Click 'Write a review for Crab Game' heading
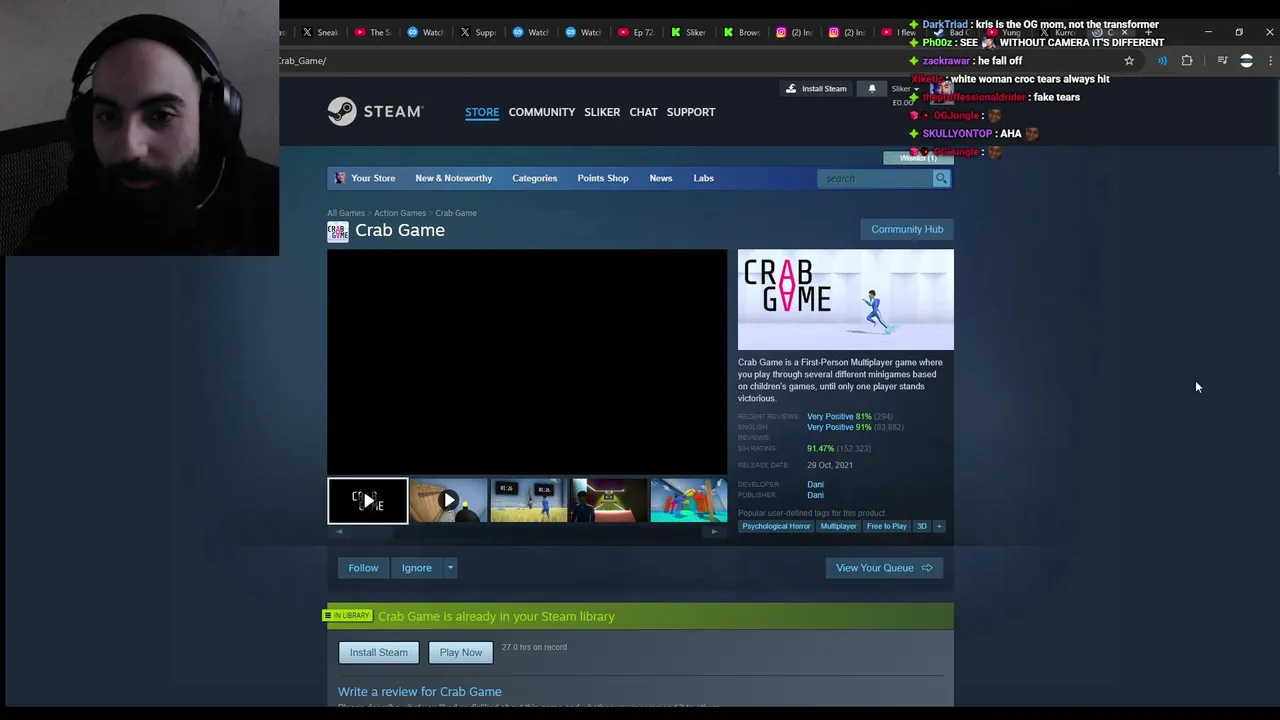Image resolution: width=1280 pixels, height=720 pixels. 420,692
